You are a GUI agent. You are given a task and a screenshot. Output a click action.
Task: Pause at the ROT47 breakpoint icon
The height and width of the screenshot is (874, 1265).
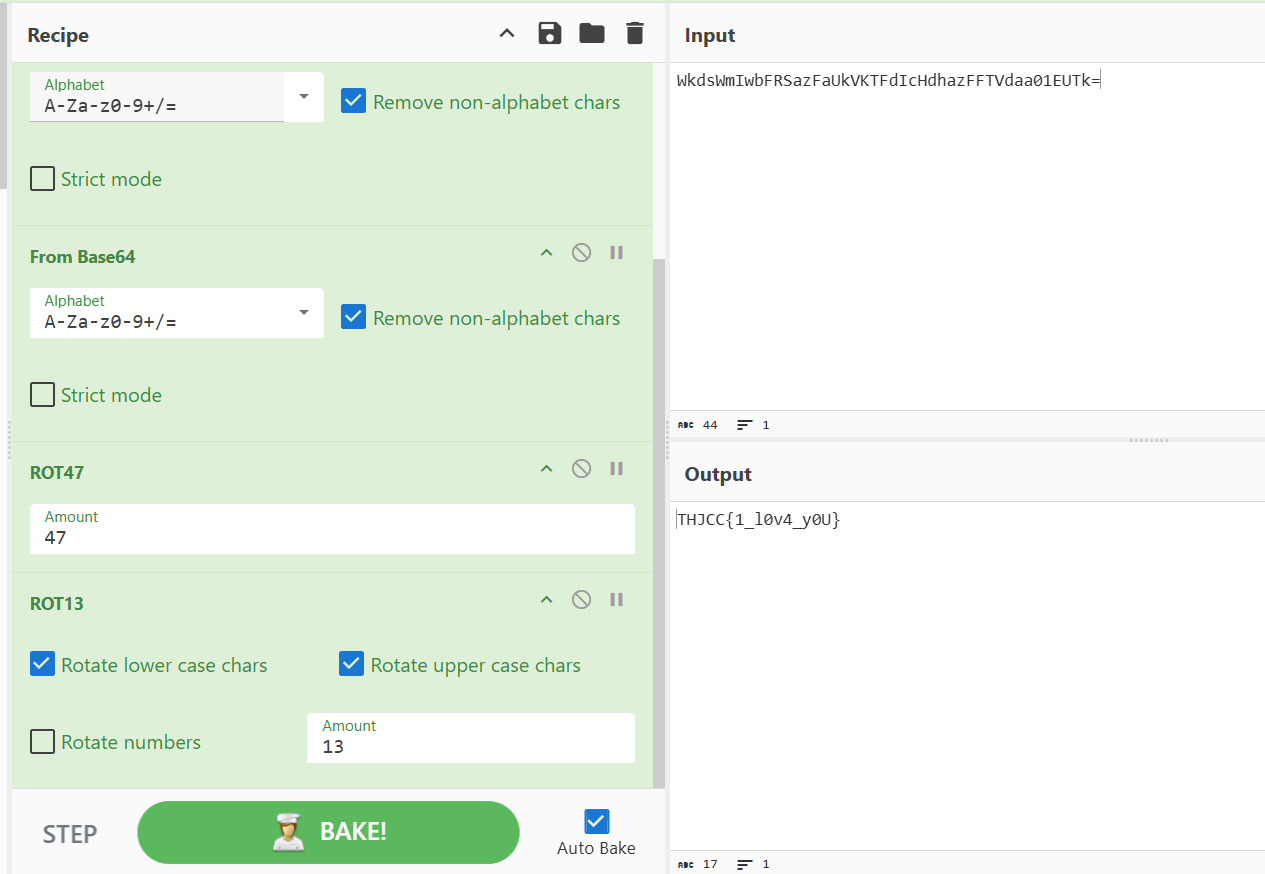(x=617, y=469)
